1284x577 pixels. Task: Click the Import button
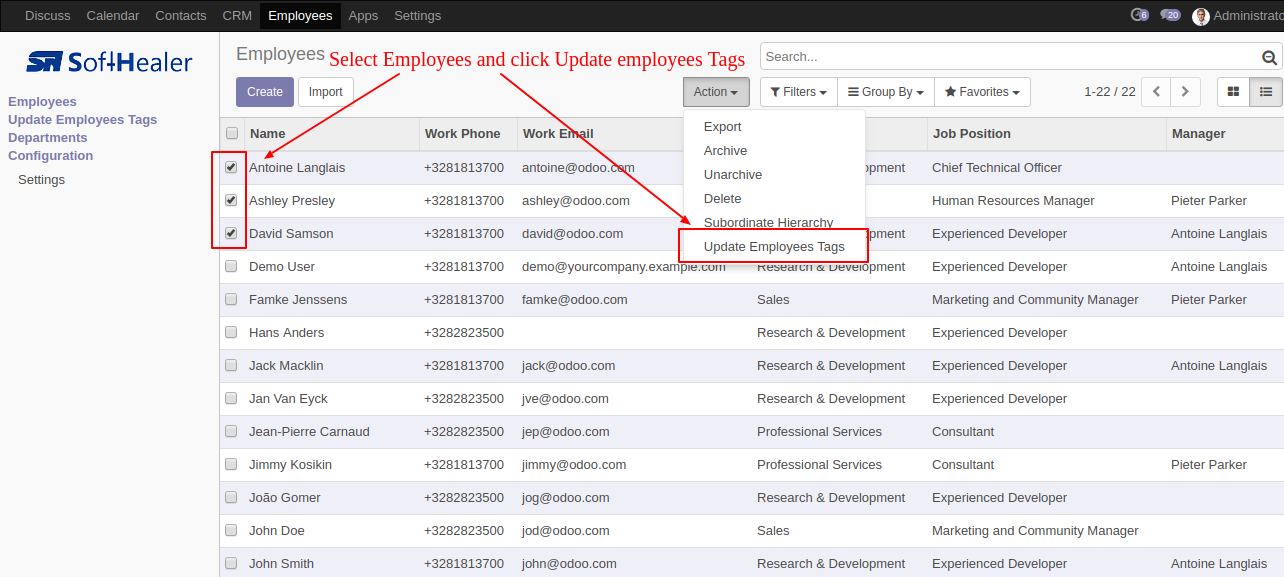click(326, 92)
